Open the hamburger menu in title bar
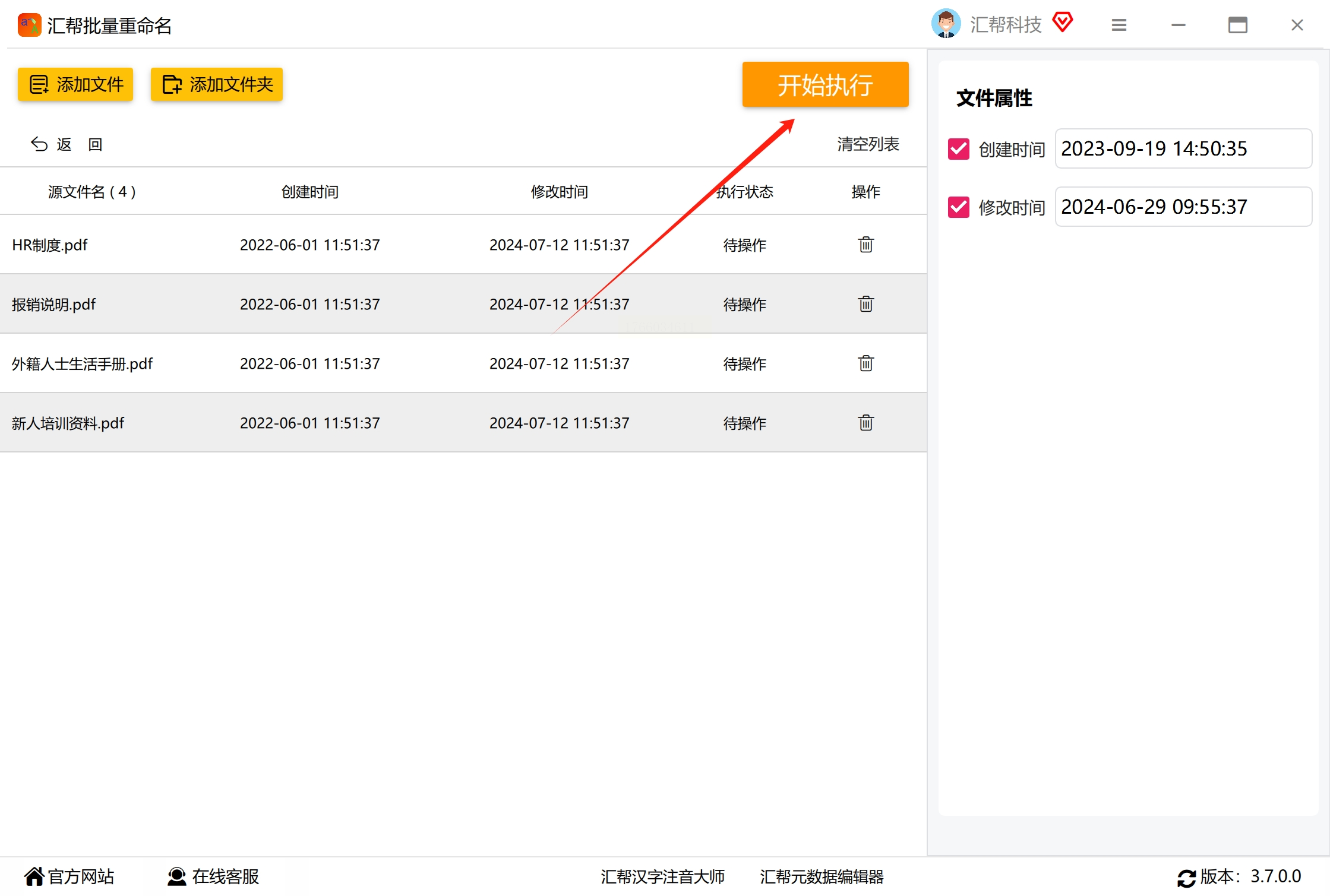The width and height of the screenshot is (1330, 896). 1119,25
